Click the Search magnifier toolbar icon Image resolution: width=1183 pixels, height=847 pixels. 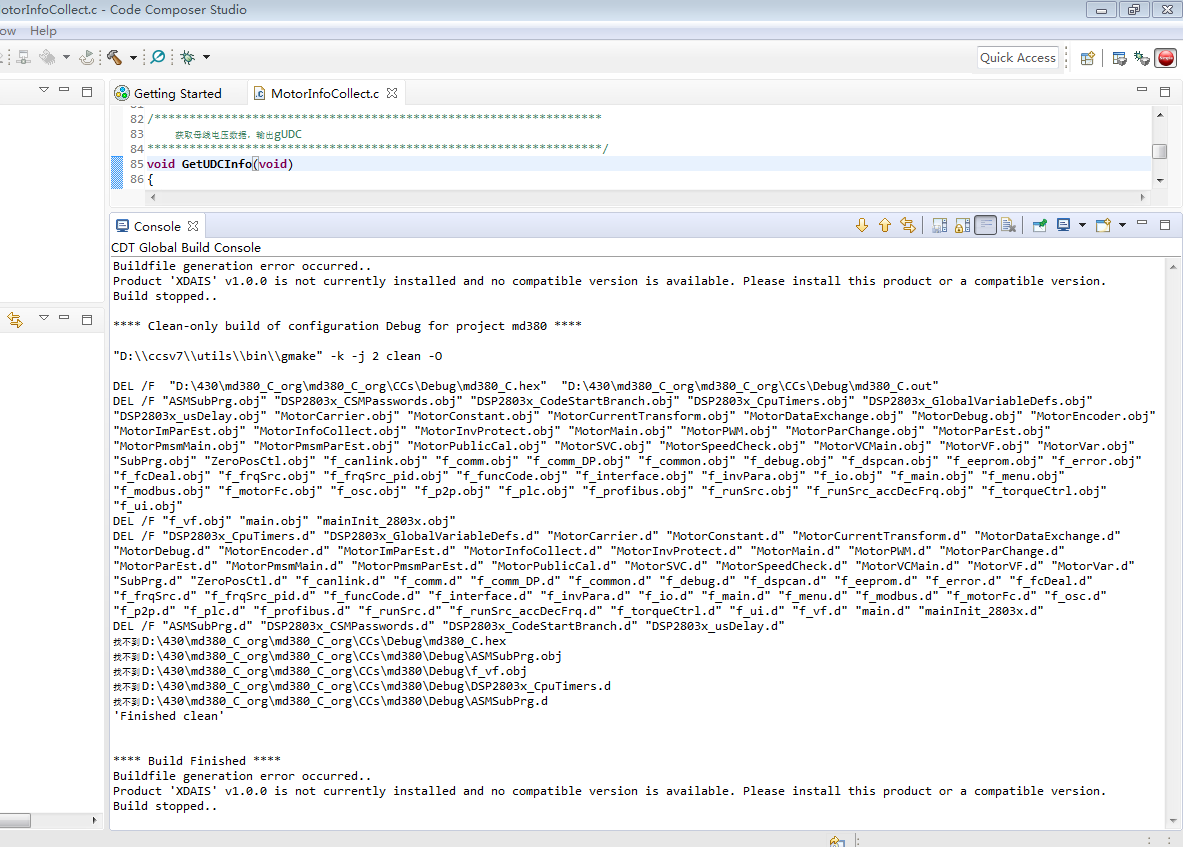coord(158,57)
